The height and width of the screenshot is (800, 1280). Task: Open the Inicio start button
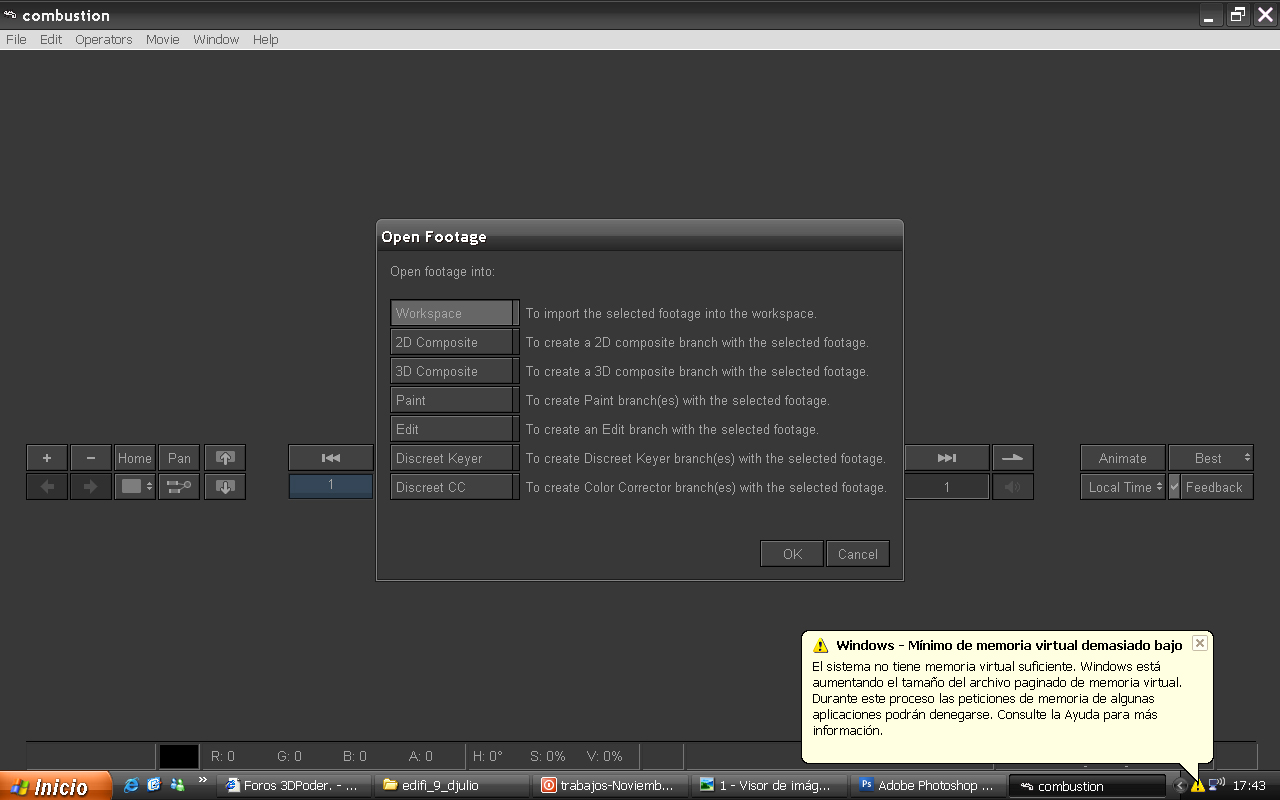56,786
